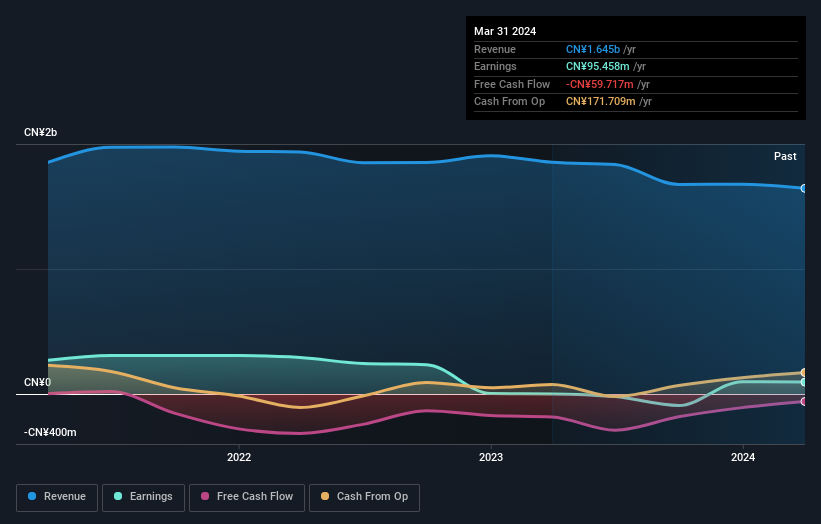Click the Revenue row label in tooltip

tap(495, 49)
